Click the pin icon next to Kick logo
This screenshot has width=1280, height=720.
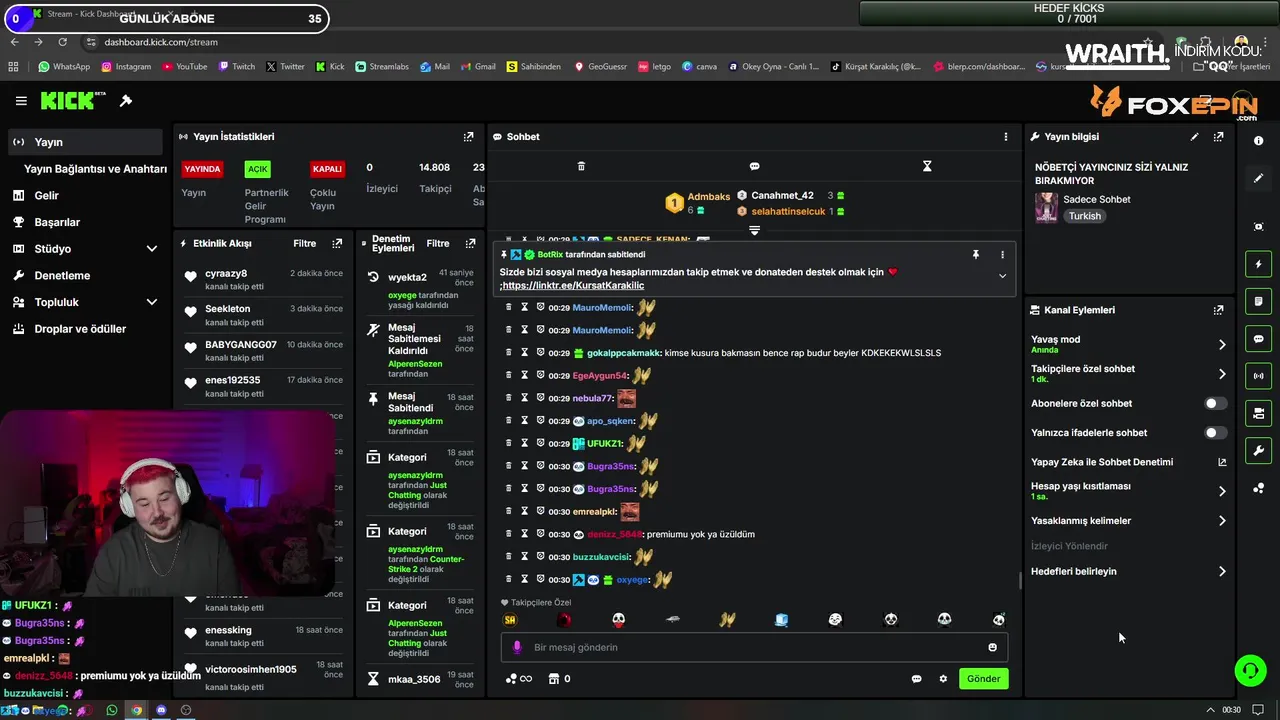point(126,101)
